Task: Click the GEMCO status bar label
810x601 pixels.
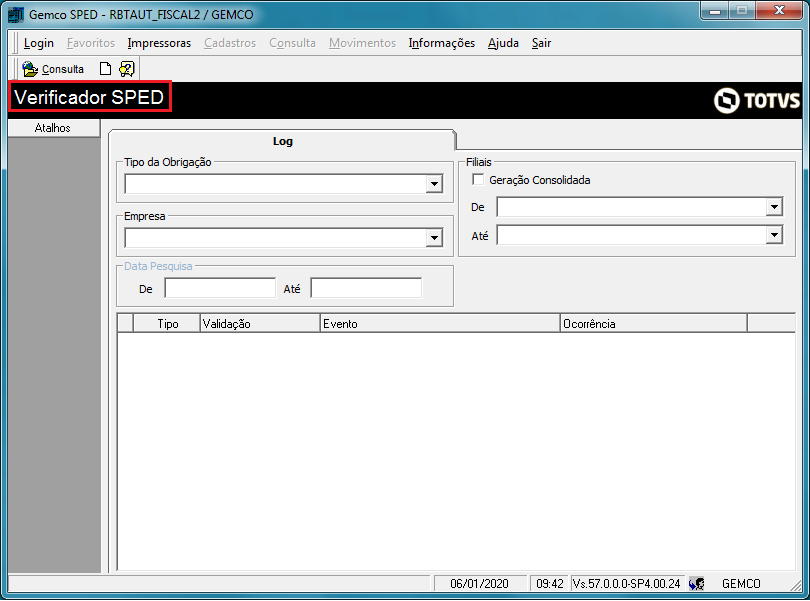Action: pos(741,584)
